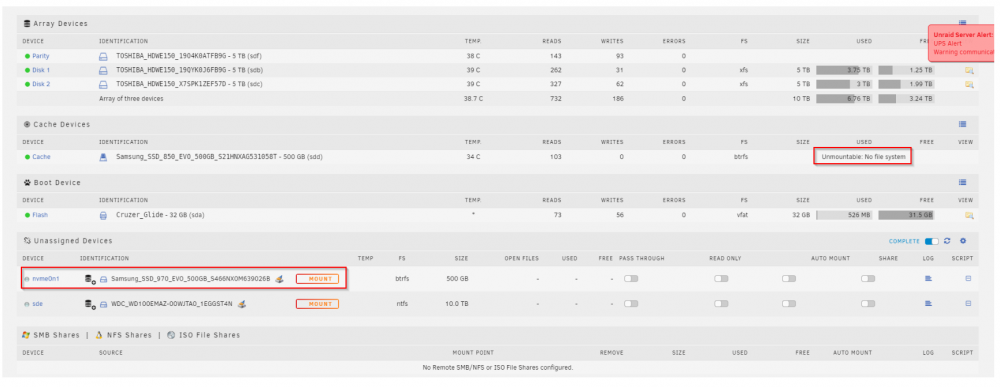Open Parity device link
The height and width of the screenshot is (387, 1000).
[x=41, y=56]
